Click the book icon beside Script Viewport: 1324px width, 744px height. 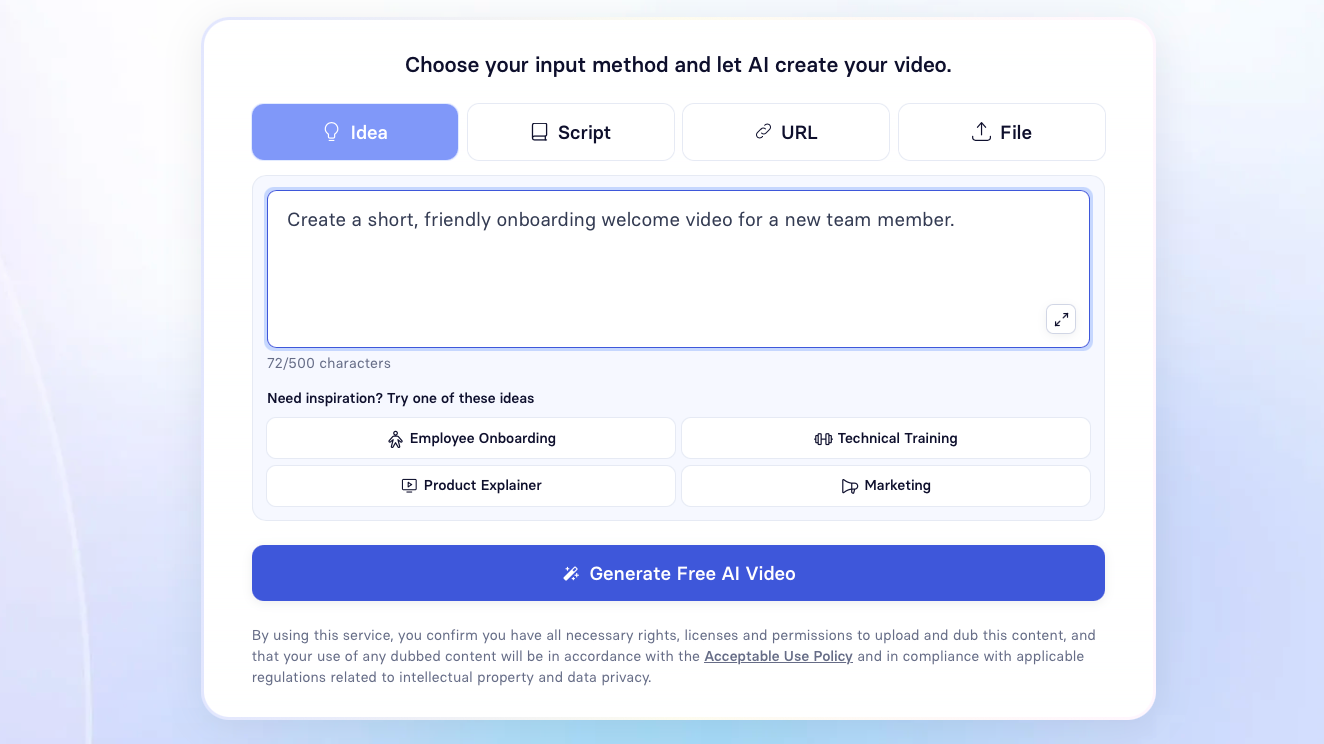(x=539, y=132)
